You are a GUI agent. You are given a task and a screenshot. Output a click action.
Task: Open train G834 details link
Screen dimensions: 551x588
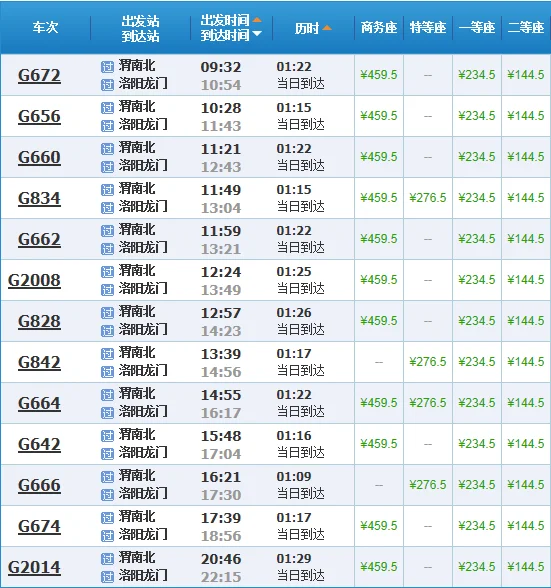pos(39,198)
